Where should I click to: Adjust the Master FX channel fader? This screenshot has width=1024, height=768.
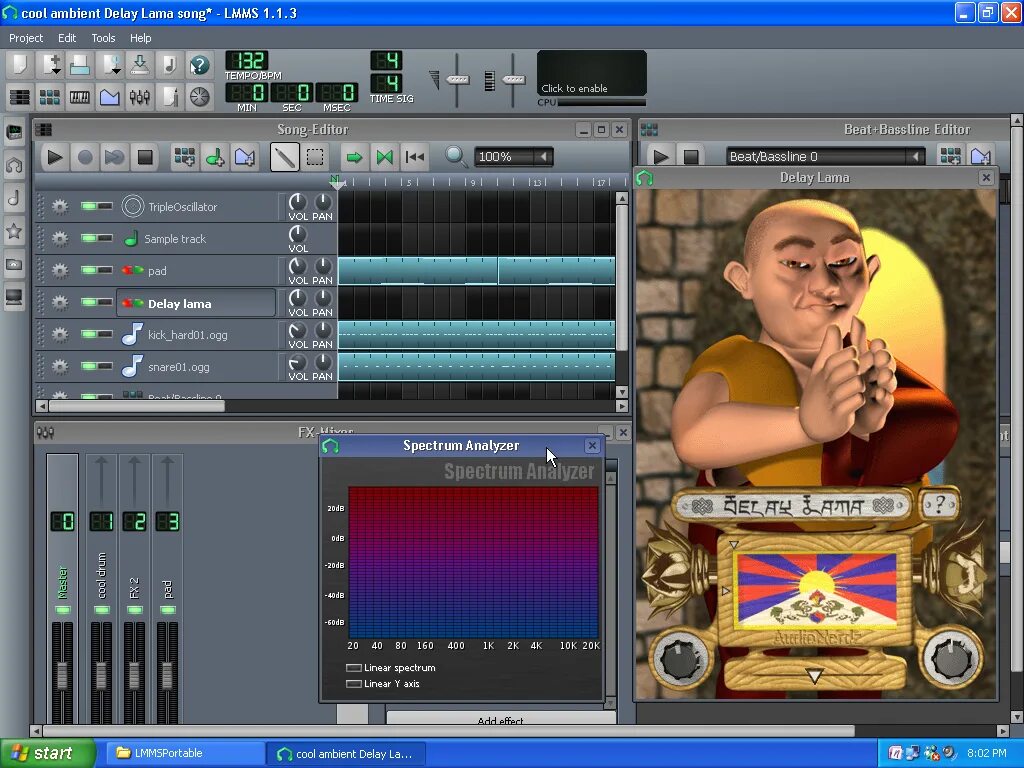point(63,676)
